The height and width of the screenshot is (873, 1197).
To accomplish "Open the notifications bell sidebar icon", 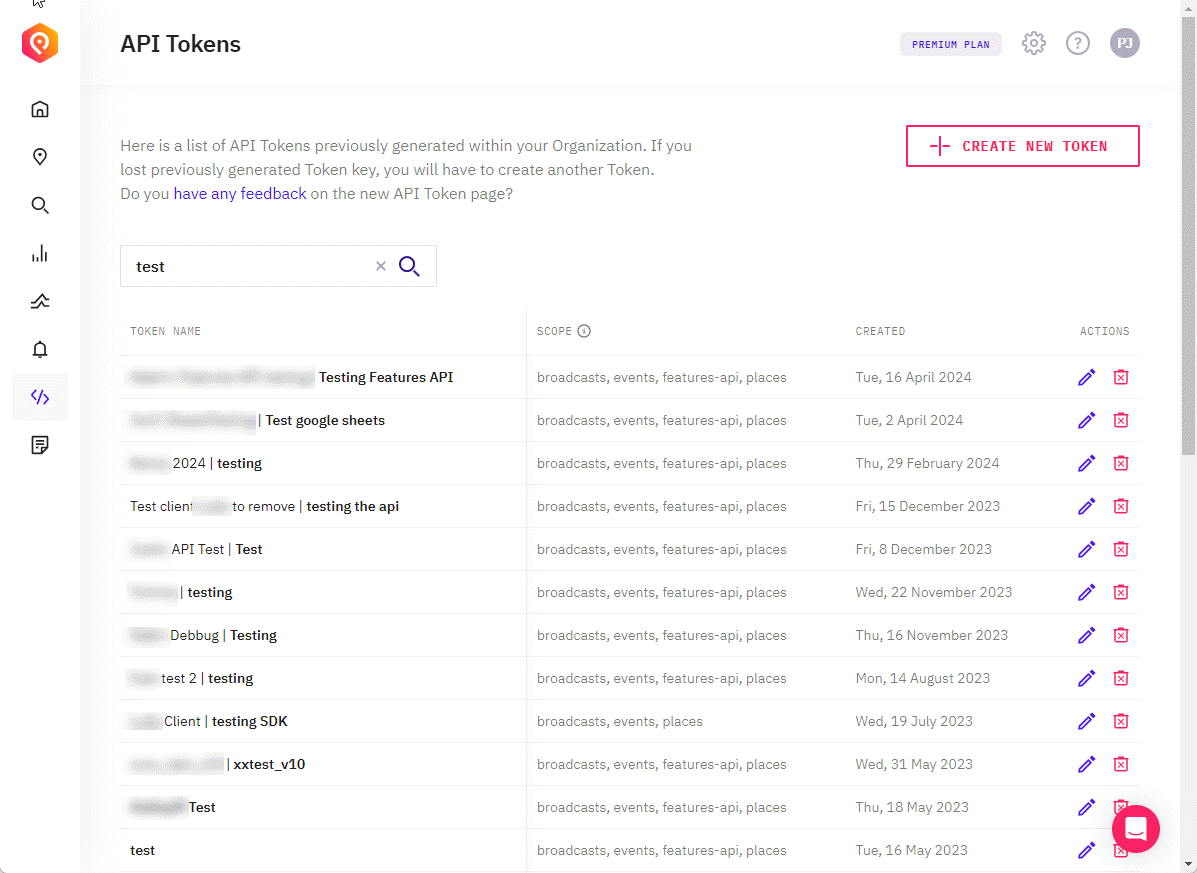I will tap(40, 350).
